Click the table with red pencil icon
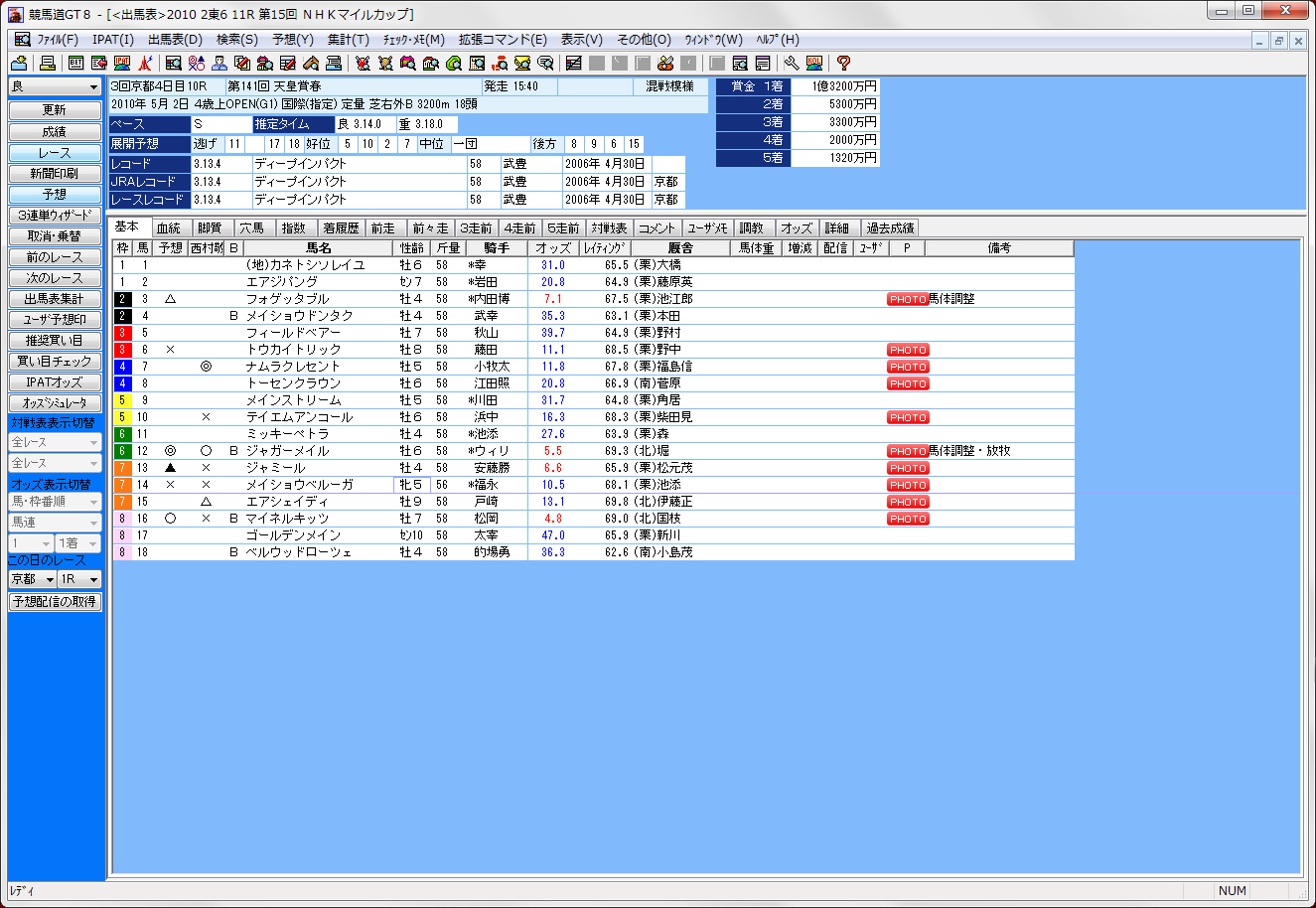Viewport: 1316px width, 908px height. (287, 64)
